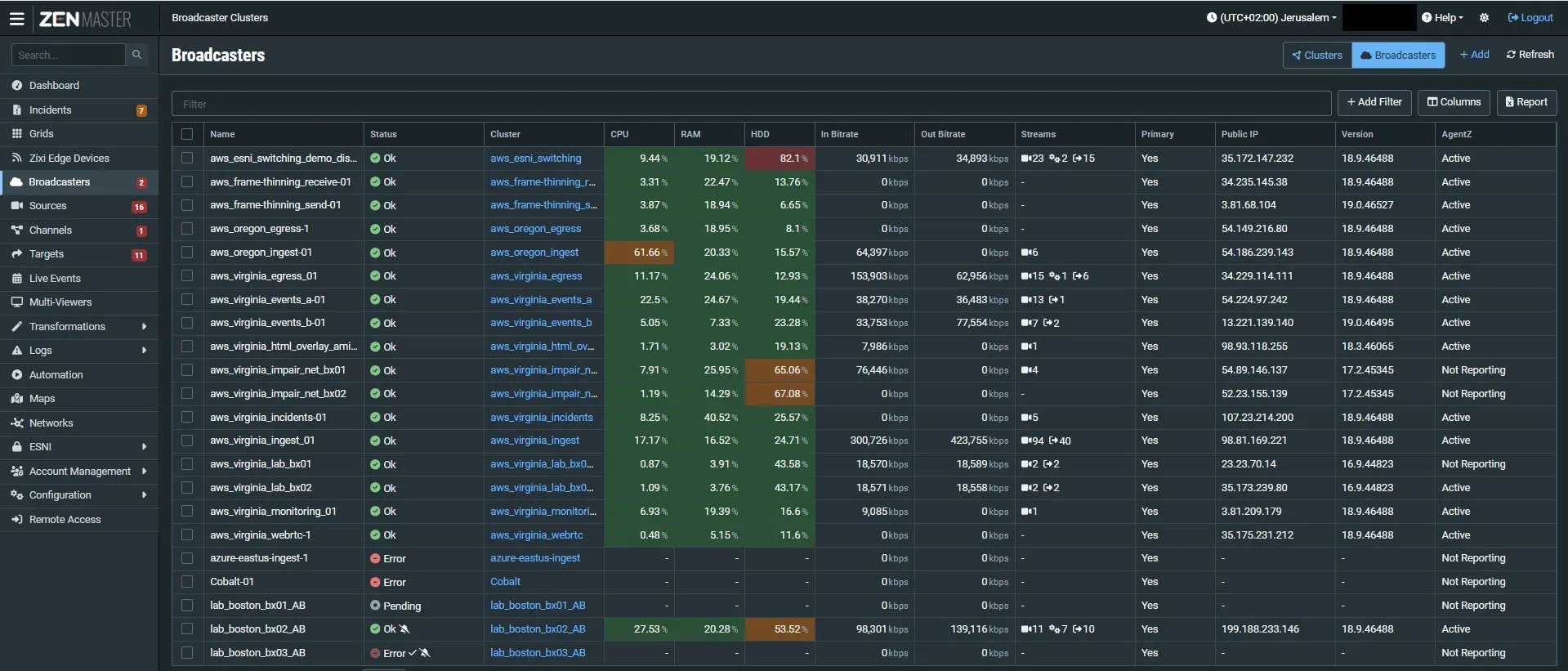Click the Add Filter button
Image resolution: width=1568 pixels, height=671 pixels.
[1374, 102]
